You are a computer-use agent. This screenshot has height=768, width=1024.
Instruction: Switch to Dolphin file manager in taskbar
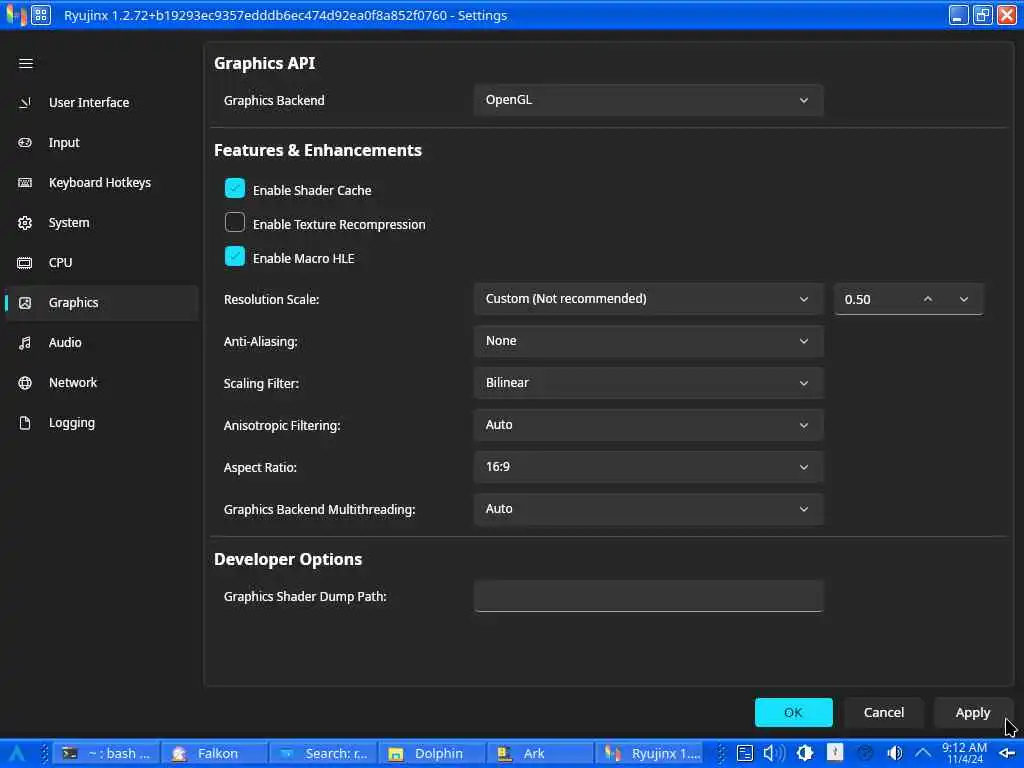430,754
